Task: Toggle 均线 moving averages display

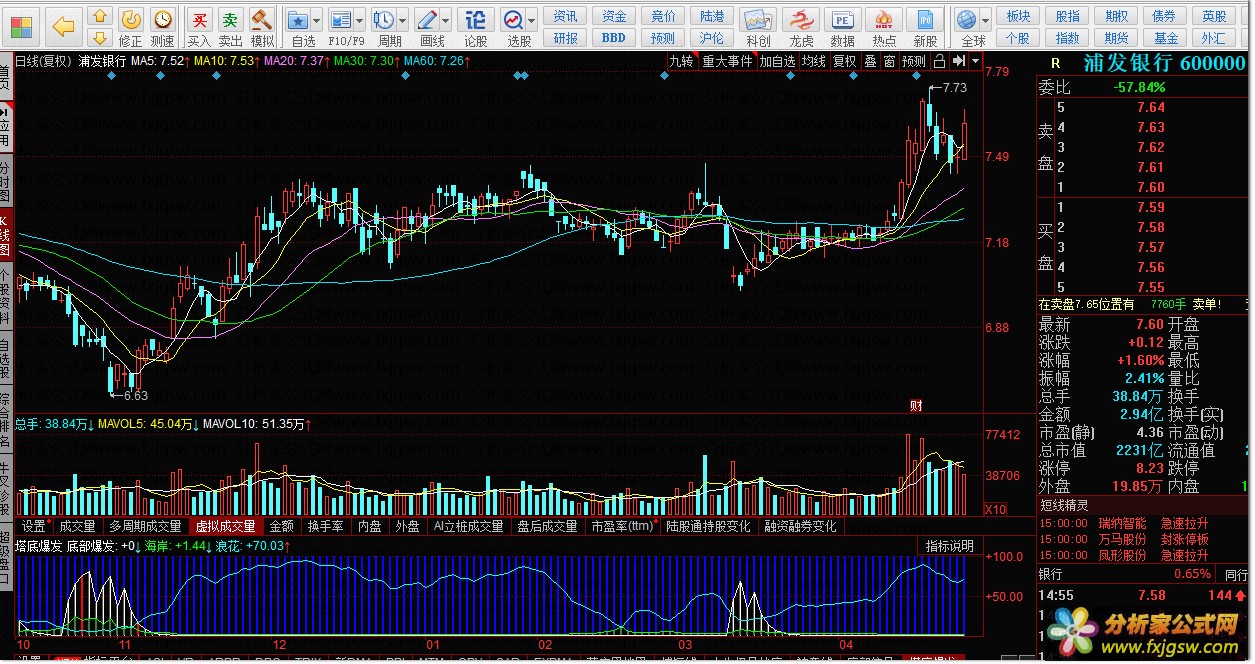Action: pos(814,61)
